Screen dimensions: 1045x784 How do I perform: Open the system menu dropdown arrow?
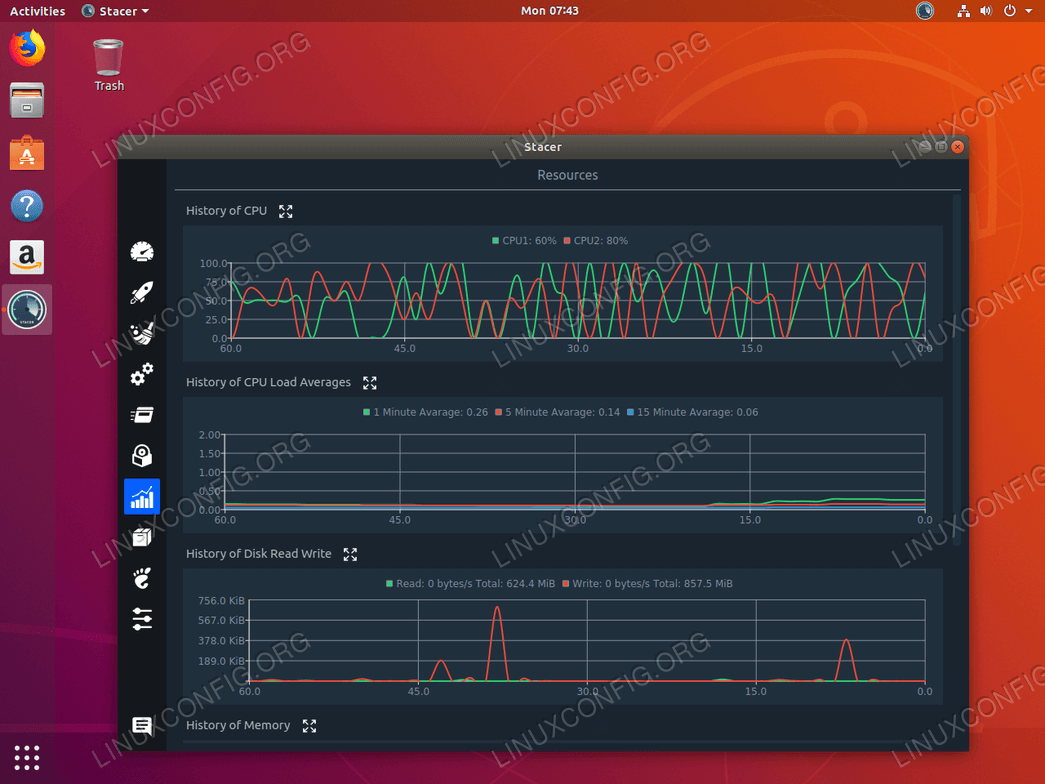point(1028,11)
